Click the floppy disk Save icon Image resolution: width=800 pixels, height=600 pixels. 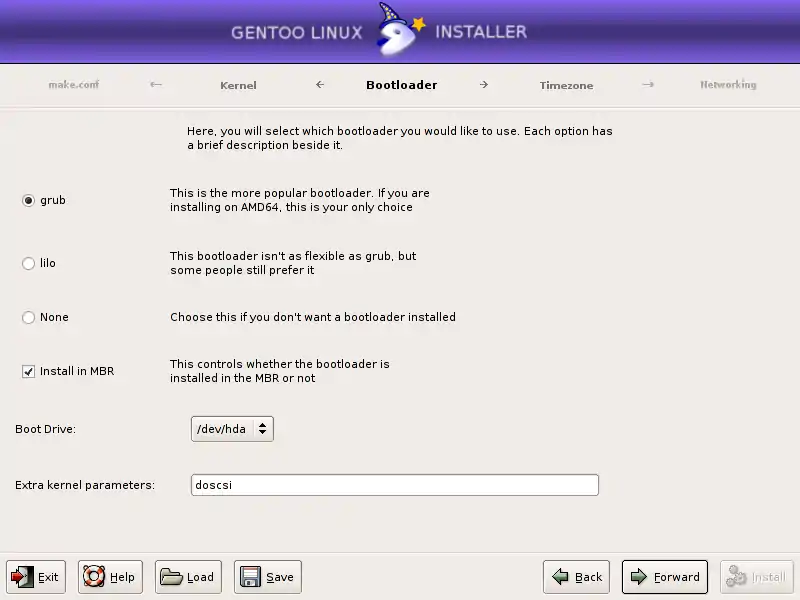(251, 577)
